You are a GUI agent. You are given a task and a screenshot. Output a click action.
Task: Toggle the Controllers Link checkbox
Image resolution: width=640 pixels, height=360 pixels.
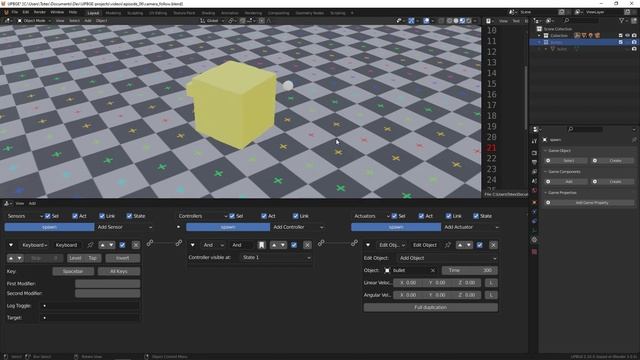pyautogui.click(x=296, y=216)
